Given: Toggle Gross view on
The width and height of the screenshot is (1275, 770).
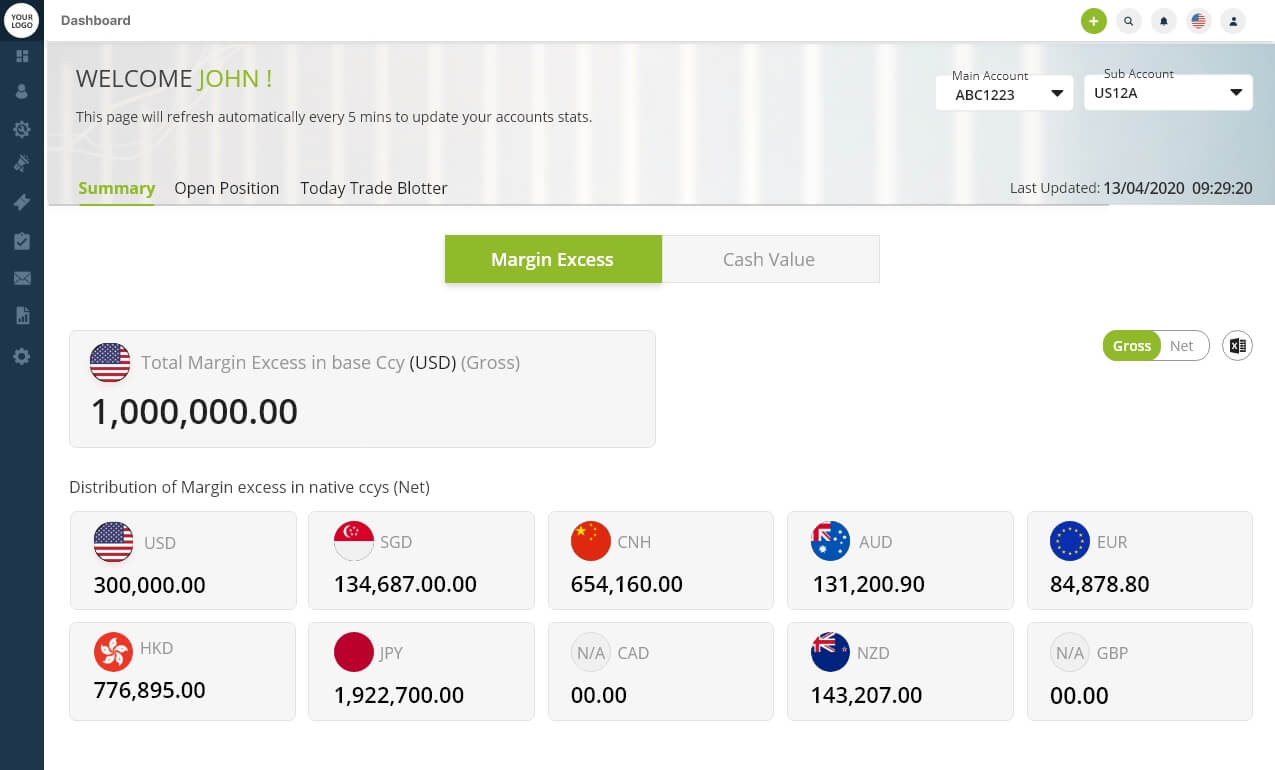Looking at the screenshot, I should pyautogui.click(x=1131, y=345).
